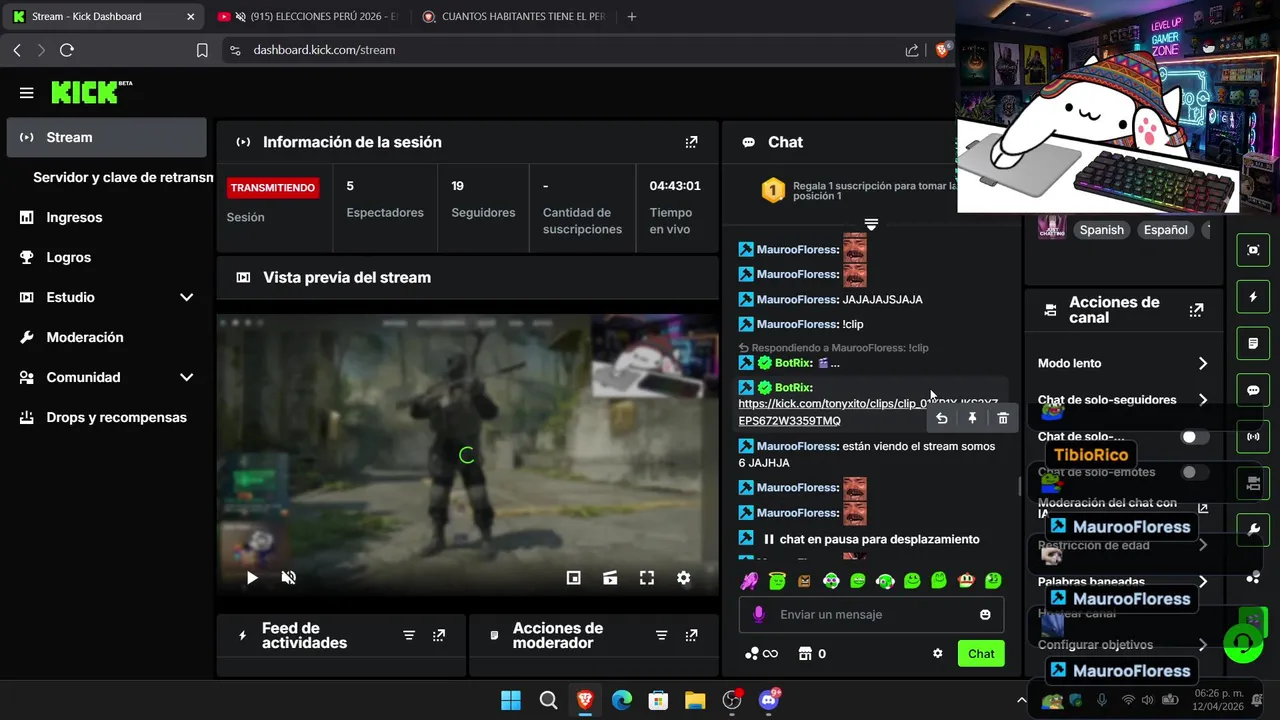Click the broadcast signal icon in right sidebar
1280x720 pixels.
1253,437
